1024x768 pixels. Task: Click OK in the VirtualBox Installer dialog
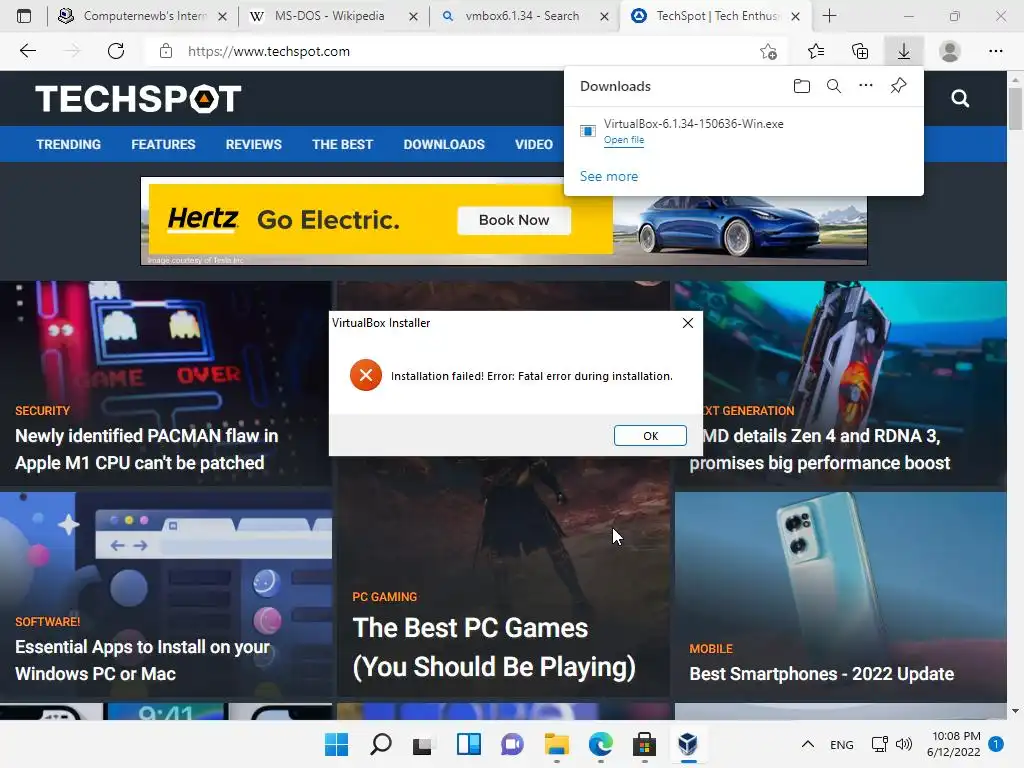point(650,436)
